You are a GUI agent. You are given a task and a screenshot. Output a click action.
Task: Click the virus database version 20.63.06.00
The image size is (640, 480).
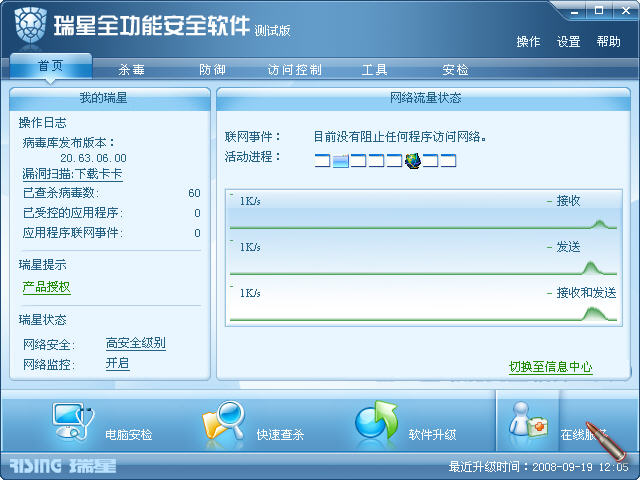pyautogui.click(x=93, y=158)
